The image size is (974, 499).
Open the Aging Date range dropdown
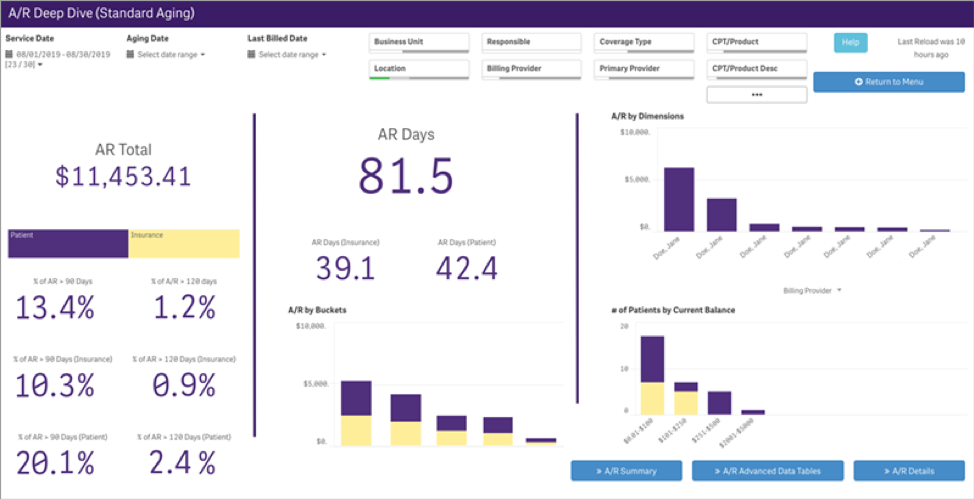pyautogui.click(x=171, y=55)
